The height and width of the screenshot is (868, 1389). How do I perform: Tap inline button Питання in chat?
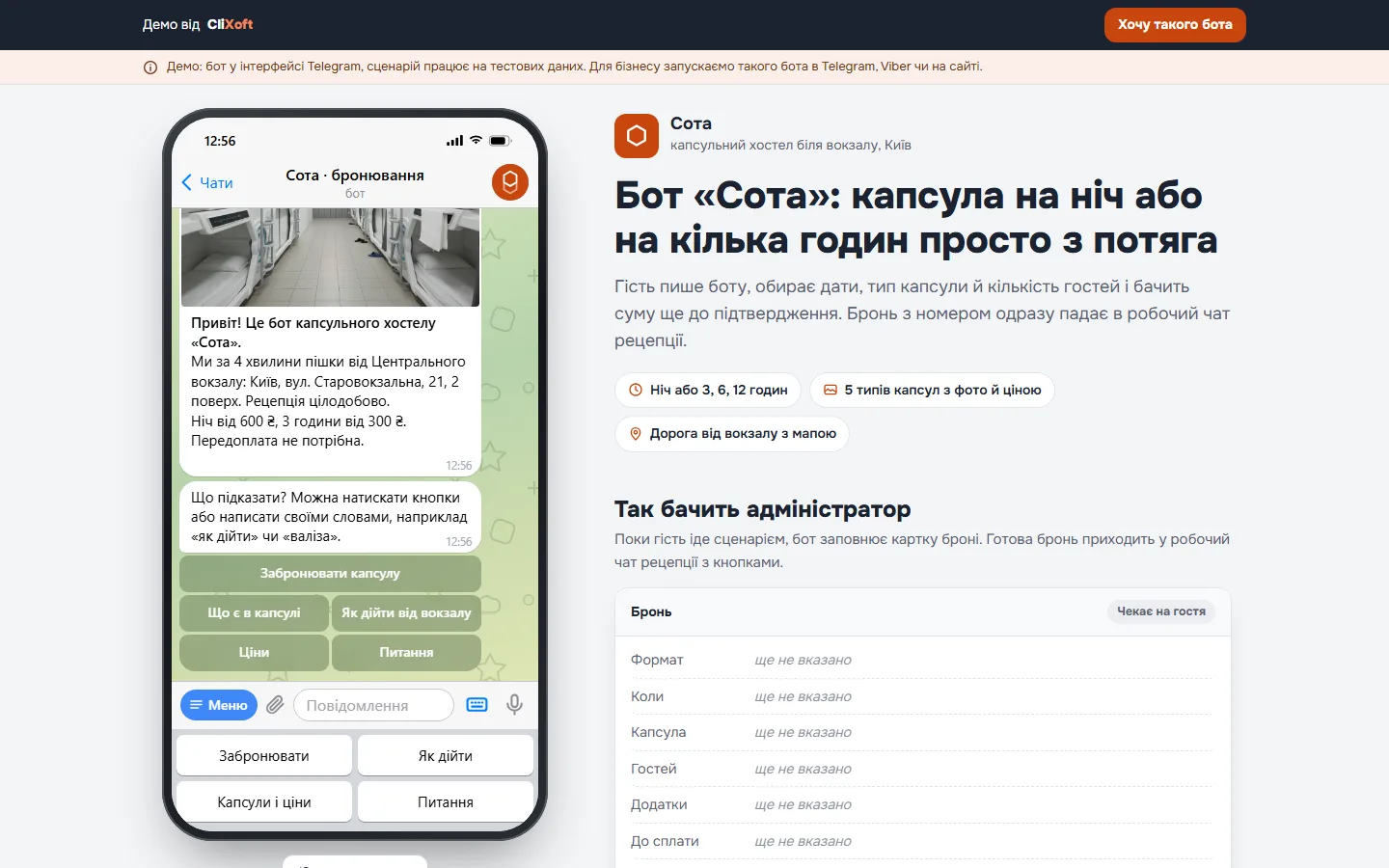click(406, 653)
